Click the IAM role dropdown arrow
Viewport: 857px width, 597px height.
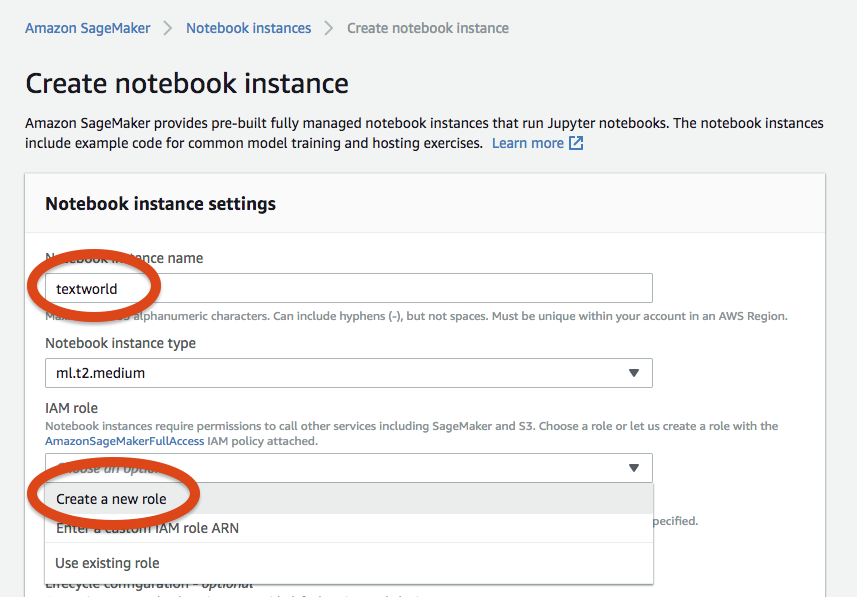coord(633,468)
